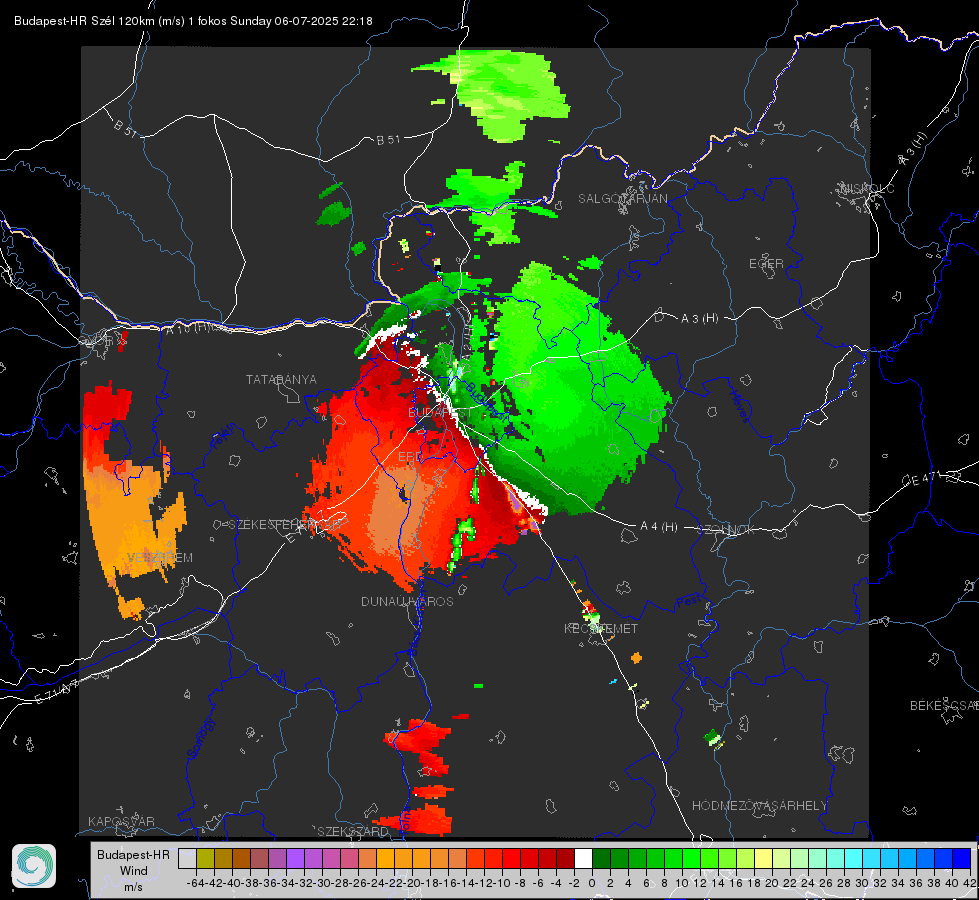Click the '-30' legend value
This screenshot has width=979, height=900.
tap(322, 883)
